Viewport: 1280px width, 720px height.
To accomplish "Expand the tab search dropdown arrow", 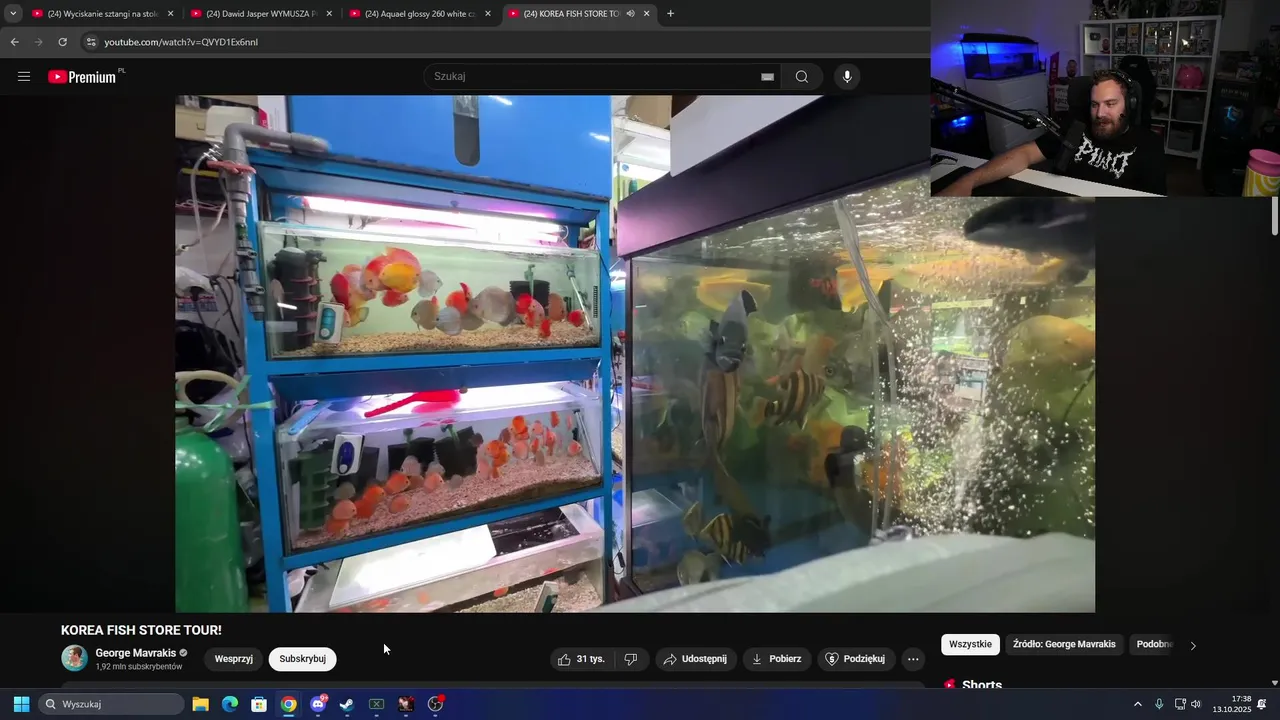I will [13, 13].
